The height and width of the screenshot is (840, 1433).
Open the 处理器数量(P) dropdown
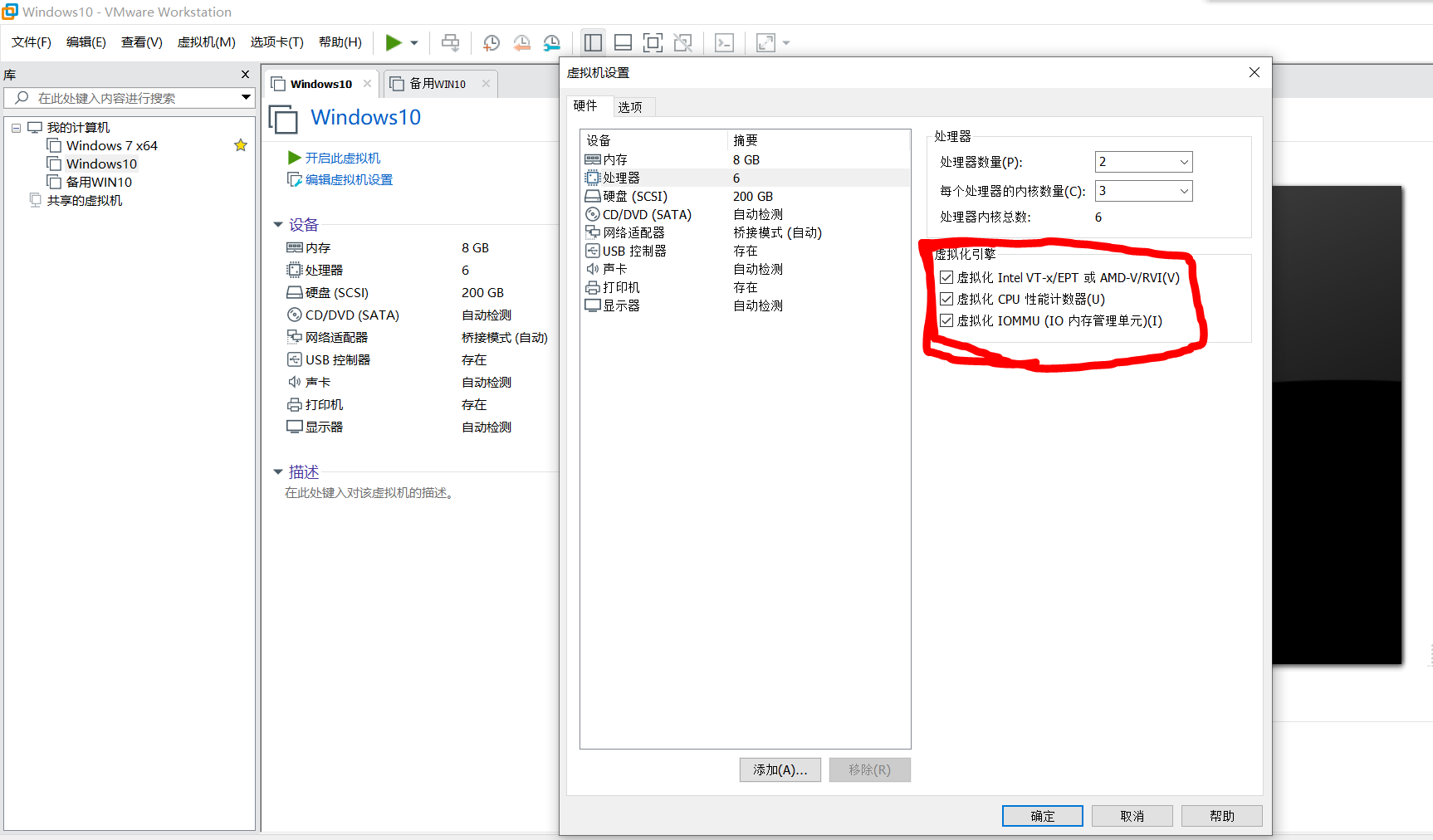coord(1143,162)
